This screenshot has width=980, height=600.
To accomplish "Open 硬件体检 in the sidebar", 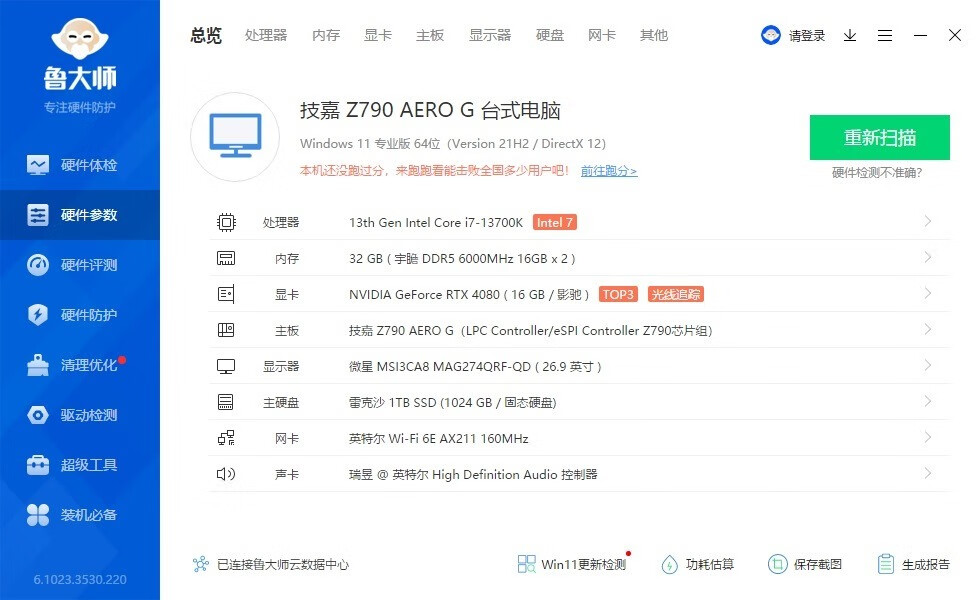I will [80, 165].
